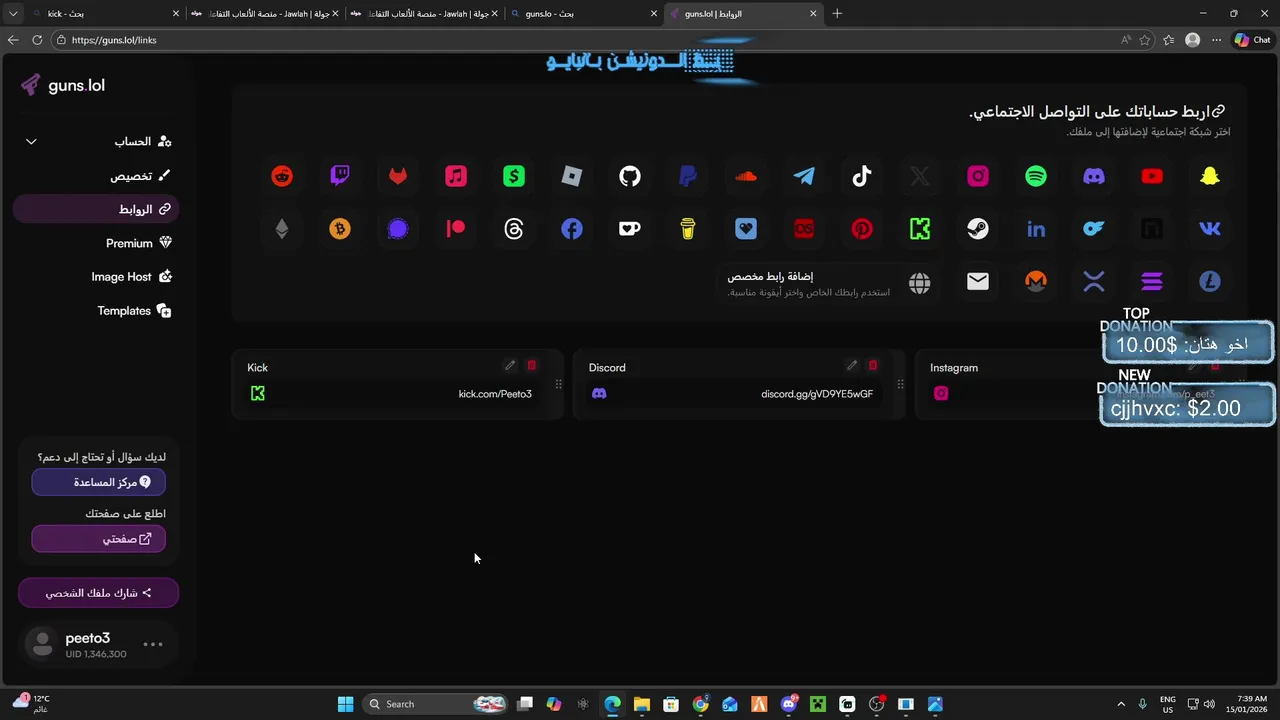Edit the Discord link with pencil icon
The height and width of the screenshot is (720, 1280).
coord(852,366)
